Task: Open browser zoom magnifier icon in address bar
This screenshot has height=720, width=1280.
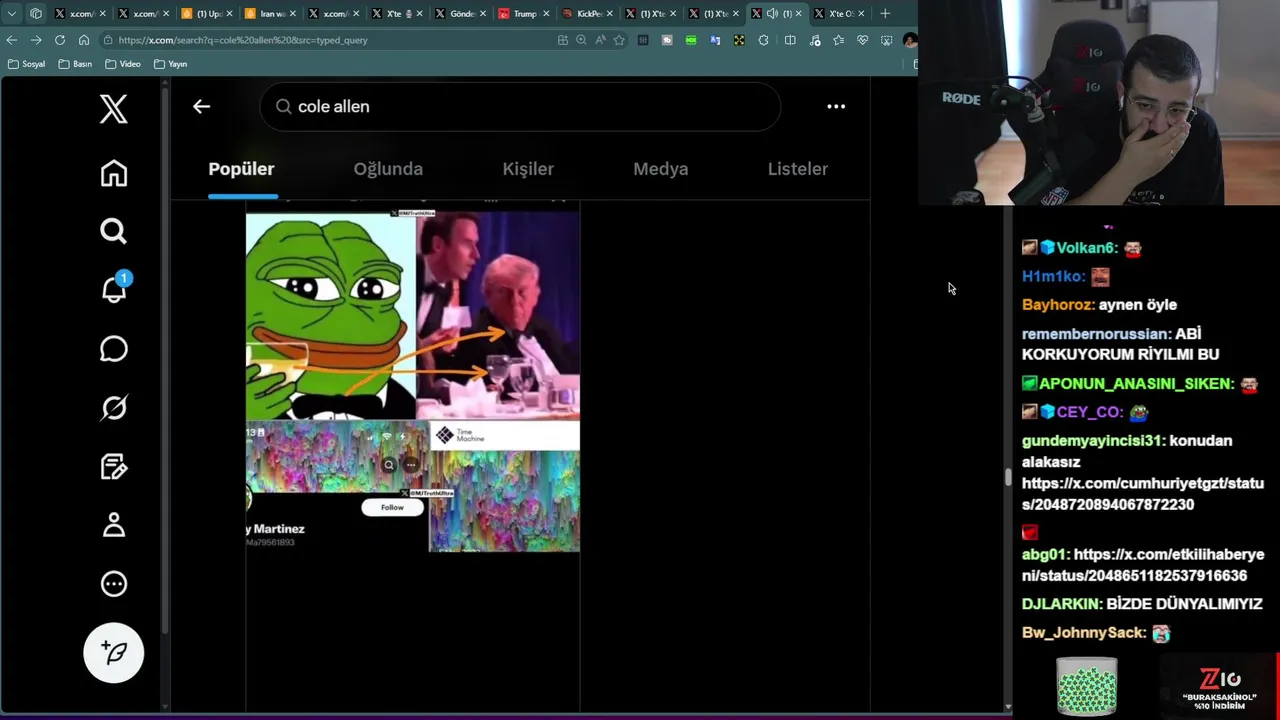Action: coord(581,40)
